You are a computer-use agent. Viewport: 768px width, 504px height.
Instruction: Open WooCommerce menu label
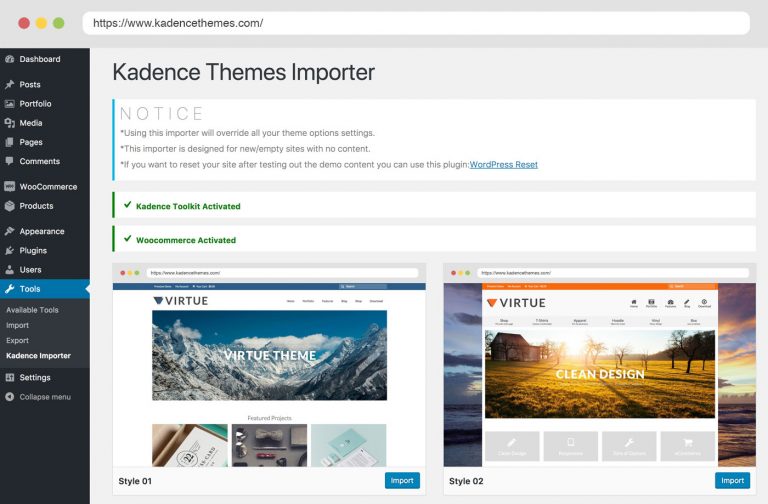coord(48,187)
